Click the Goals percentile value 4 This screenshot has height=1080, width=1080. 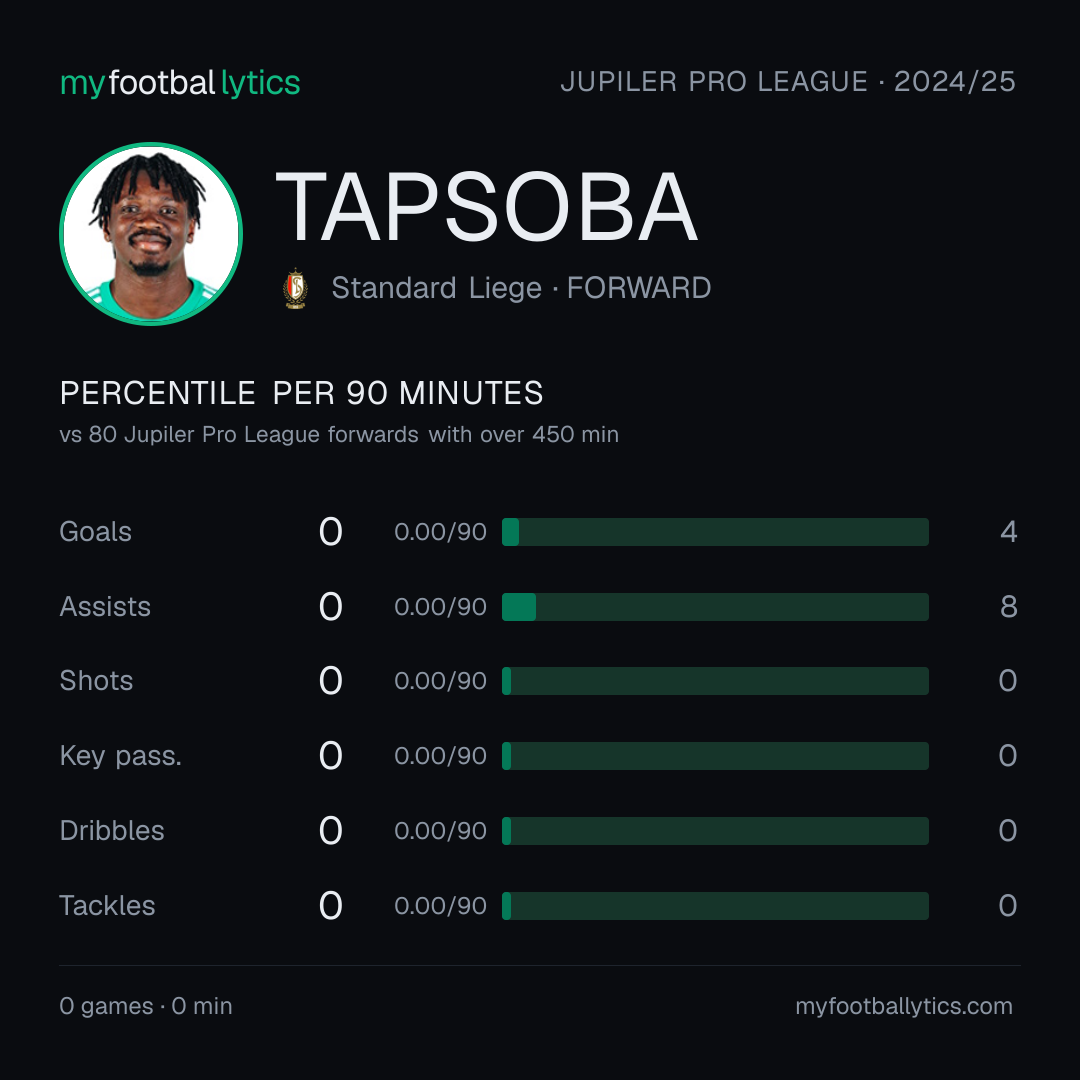[1009, 532]
